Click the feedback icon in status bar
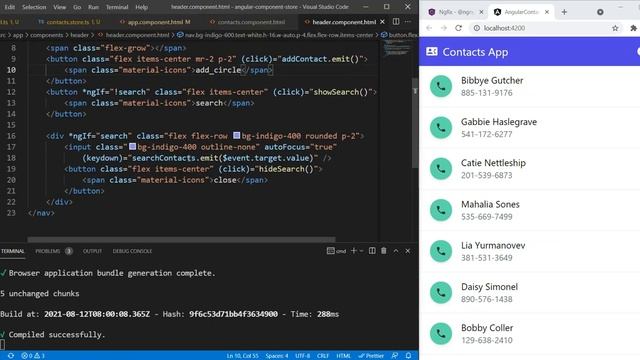This screenshot has height=360, width=640. (x=395, y=356)
